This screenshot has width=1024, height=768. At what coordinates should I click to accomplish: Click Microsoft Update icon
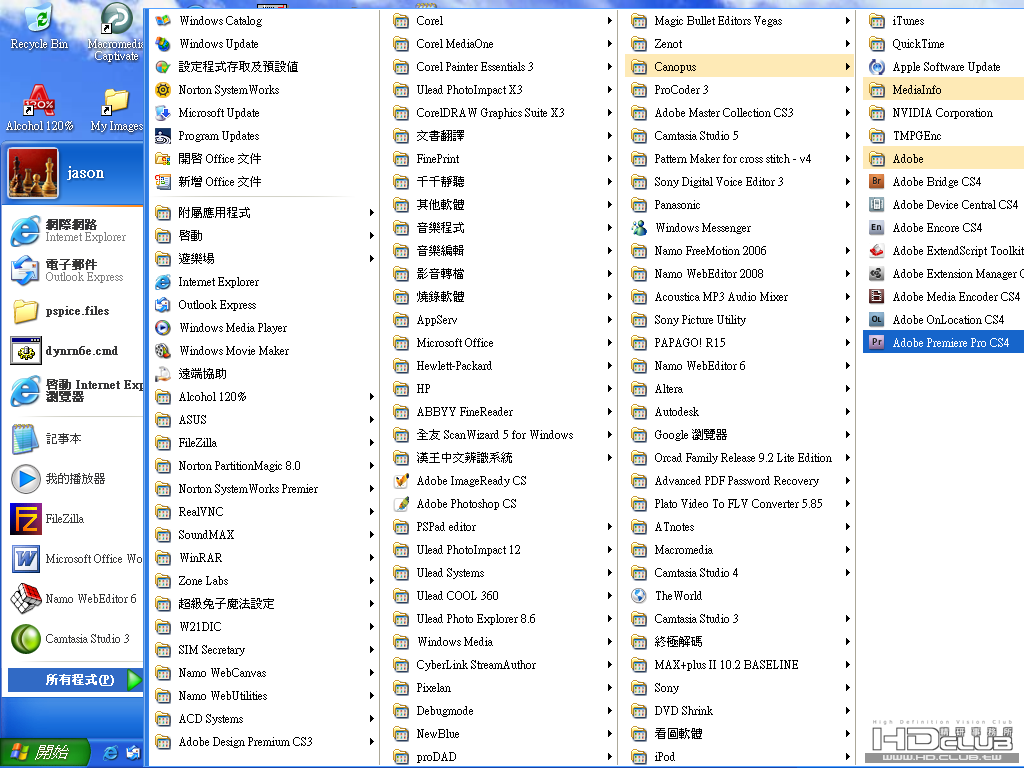163,112
